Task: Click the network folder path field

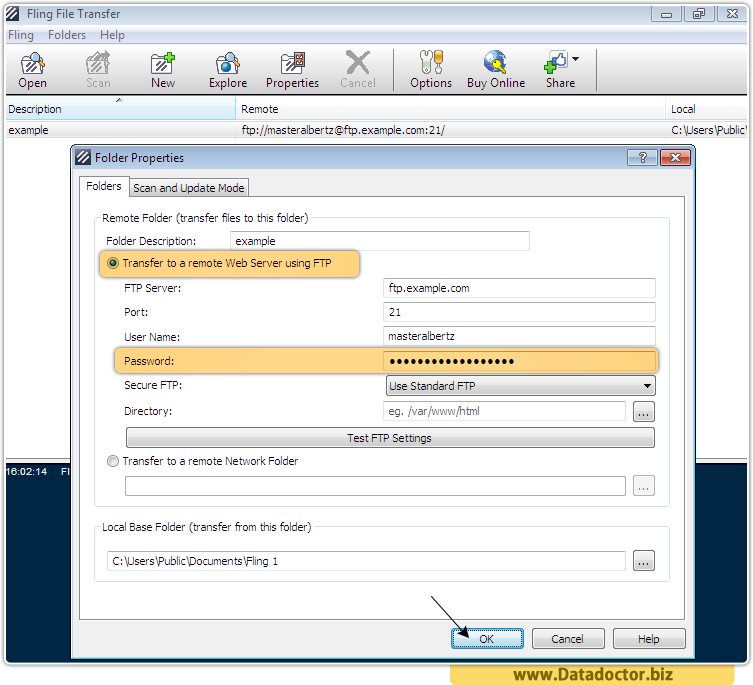Action: [x=375, y=486]
